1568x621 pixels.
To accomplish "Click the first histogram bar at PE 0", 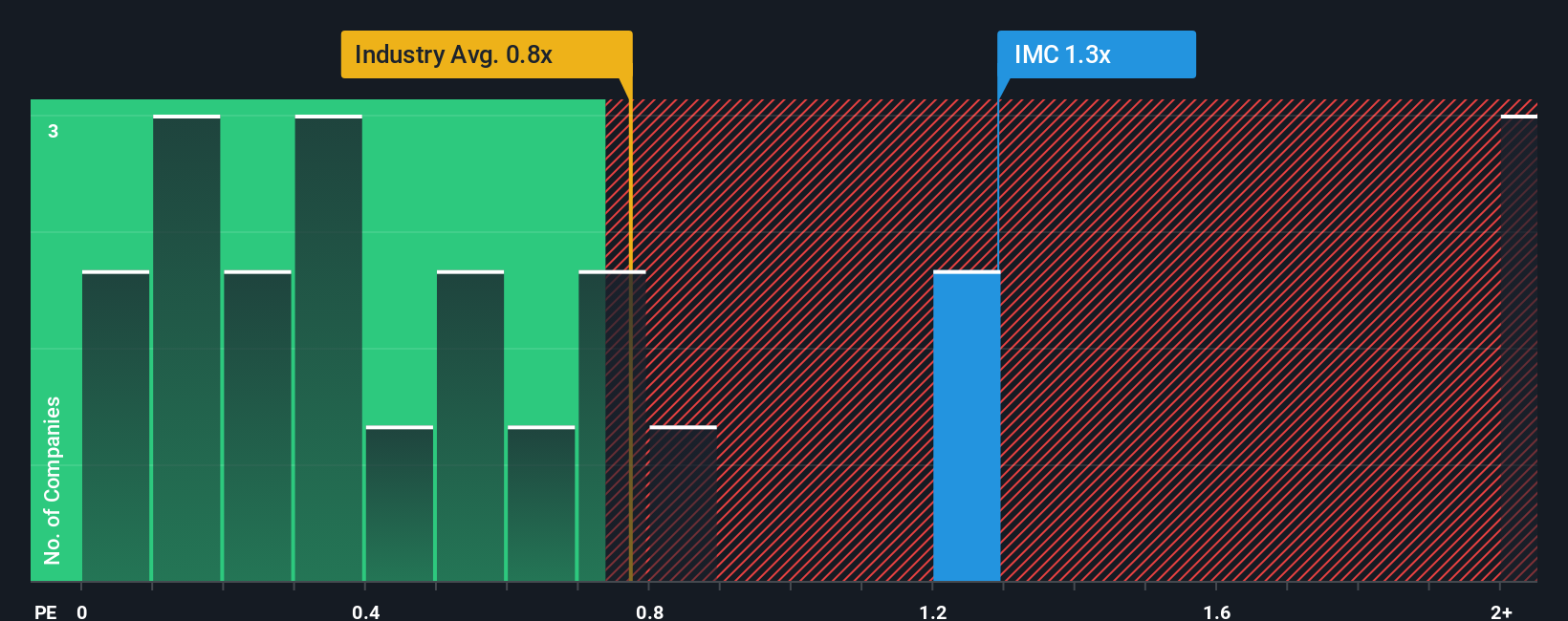I will pyautogui.click(x=116, y=426).
